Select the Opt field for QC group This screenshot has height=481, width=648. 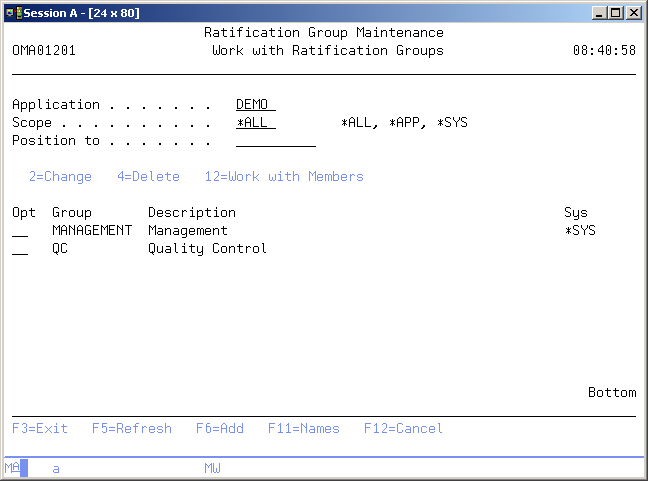(x=20, y=249)
